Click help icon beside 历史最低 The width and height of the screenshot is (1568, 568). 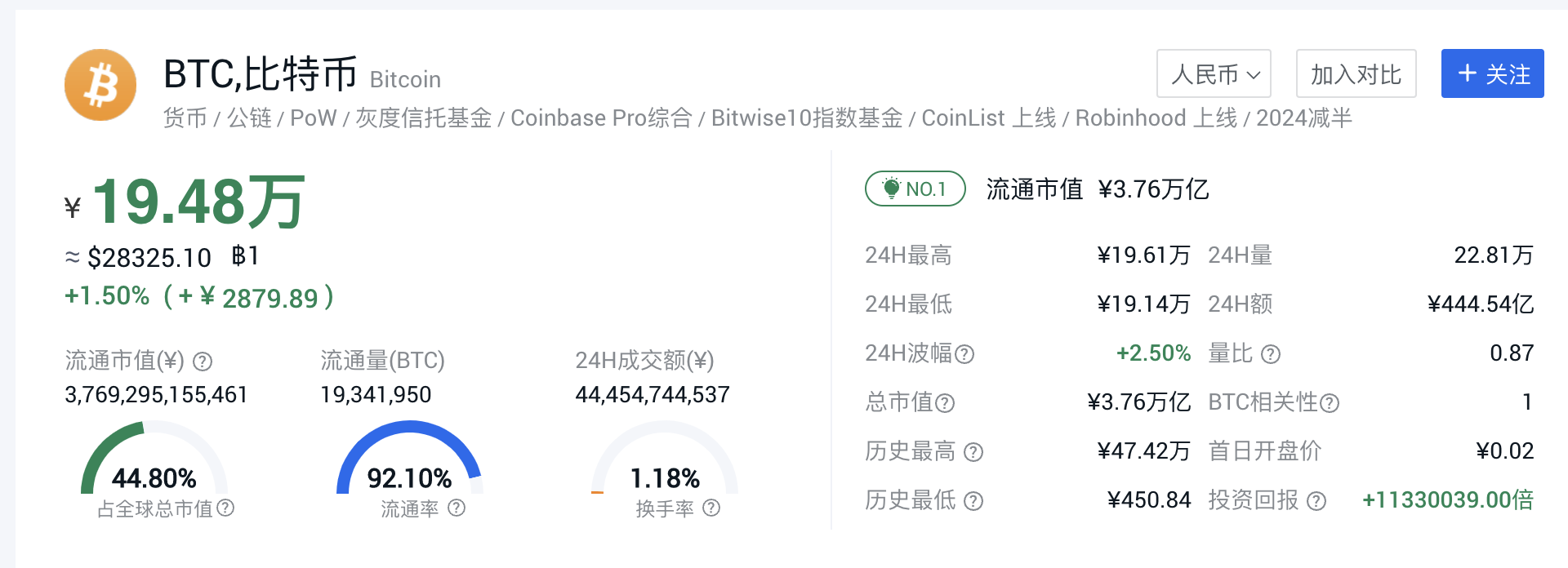[x=973, y=500]
